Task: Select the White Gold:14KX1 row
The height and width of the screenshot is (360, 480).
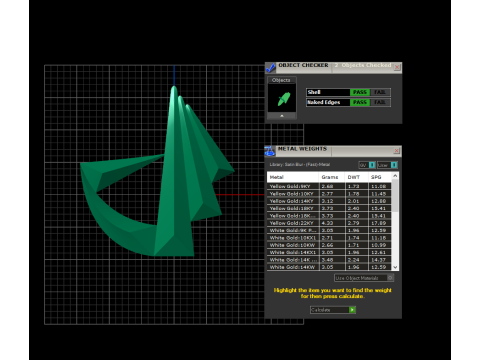Action: [x=329, y=252]
